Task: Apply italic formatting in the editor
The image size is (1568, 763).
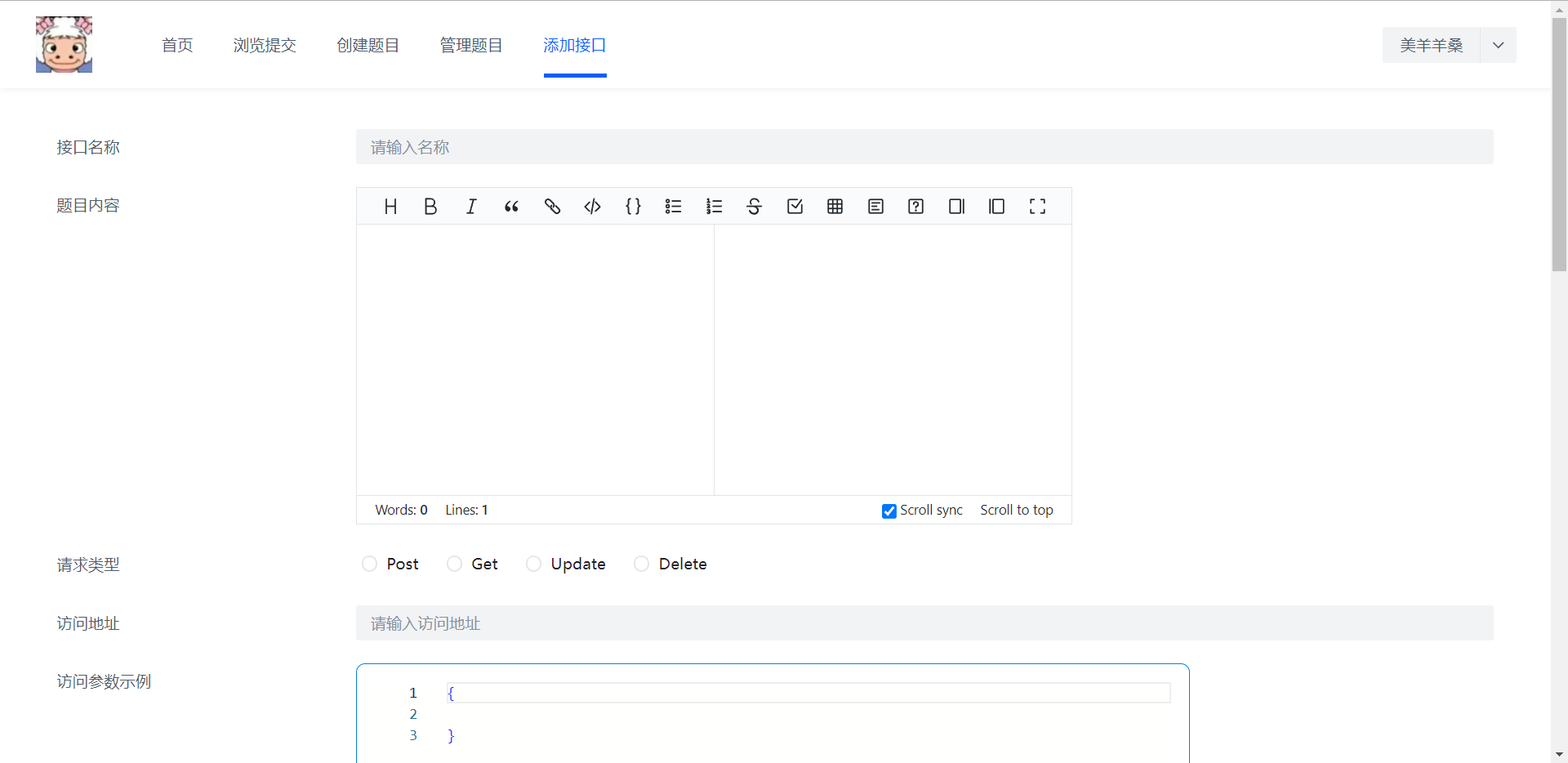Action: tap(471, 207)
